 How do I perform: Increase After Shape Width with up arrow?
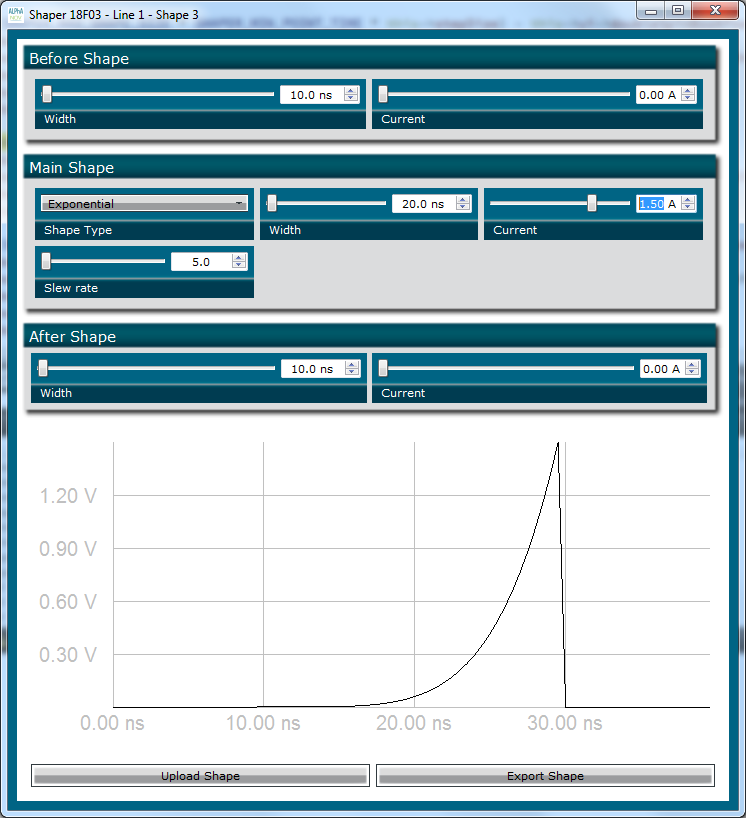tap(352, 365)
